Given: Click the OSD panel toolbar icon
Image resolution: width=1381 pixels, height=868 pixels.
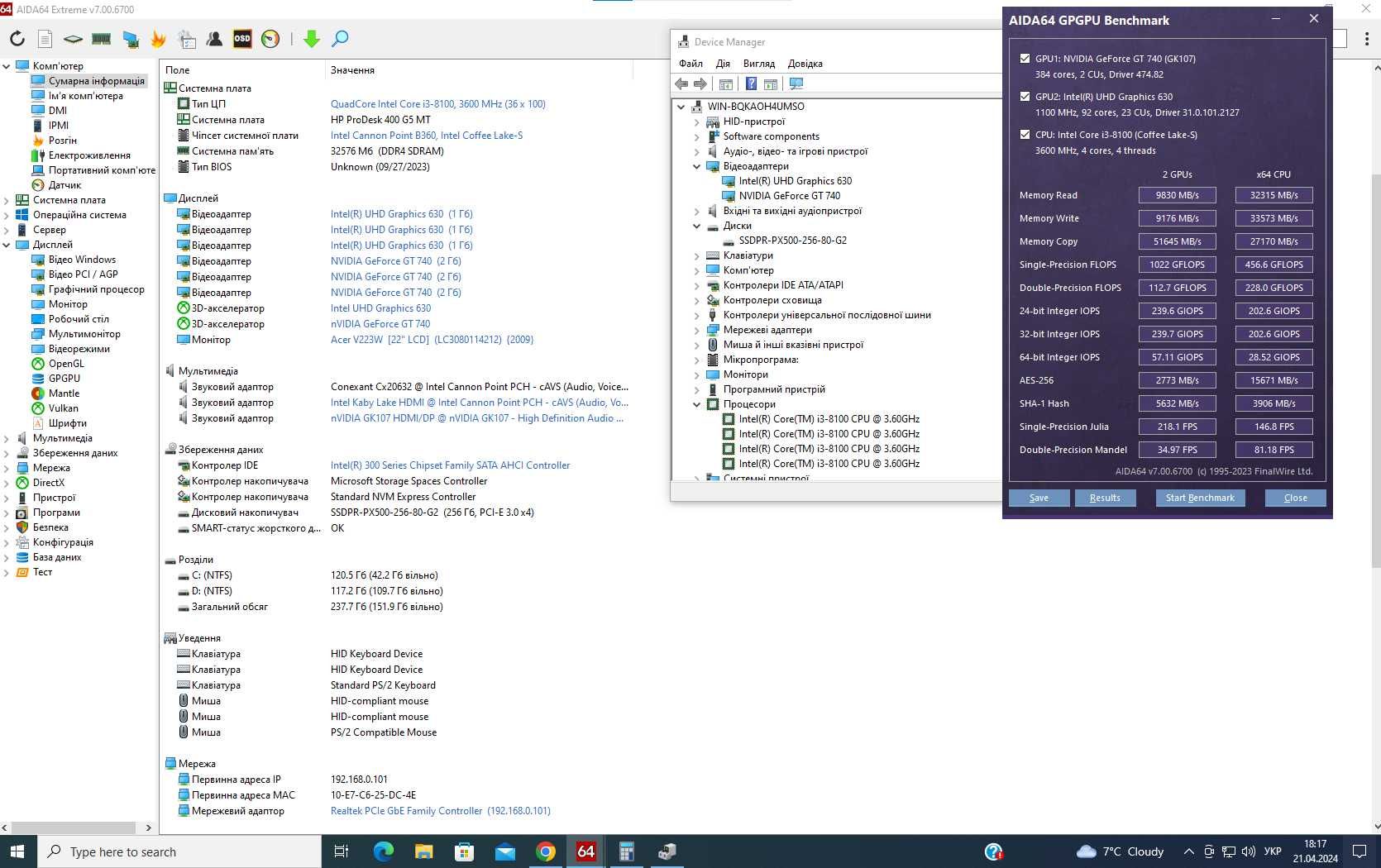Looking at the screenshot, I should (242, 39).
